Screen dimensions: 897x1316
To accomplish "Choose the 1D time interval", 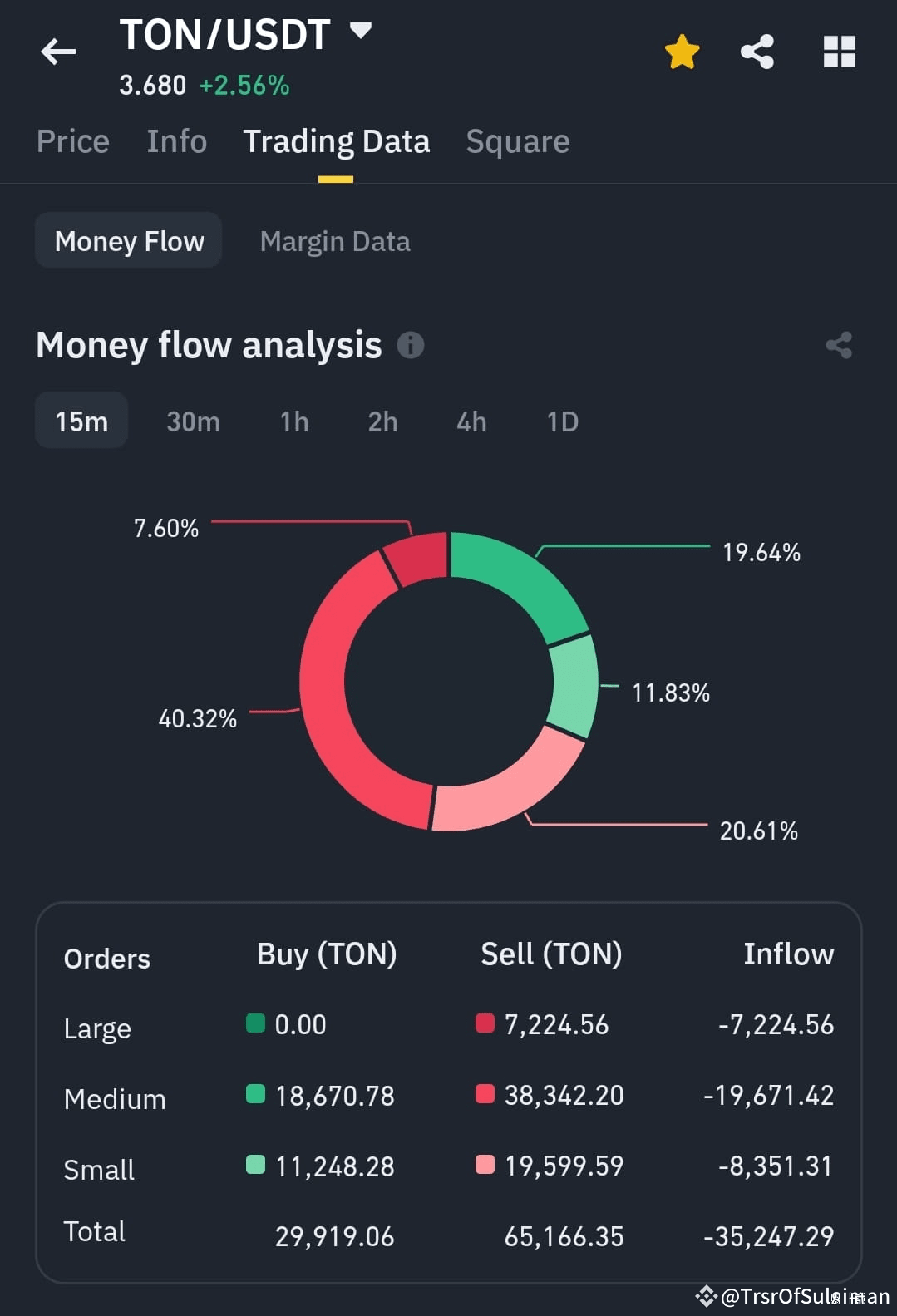I will (563, 421).
